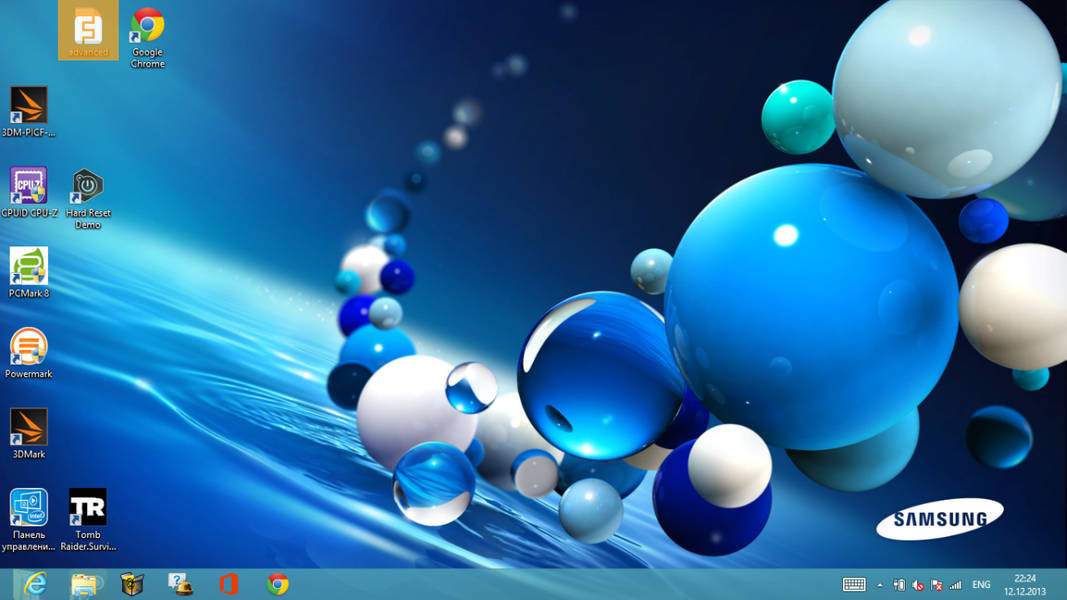Click the taskbar clock showing 22:24

coord(1024,585)
